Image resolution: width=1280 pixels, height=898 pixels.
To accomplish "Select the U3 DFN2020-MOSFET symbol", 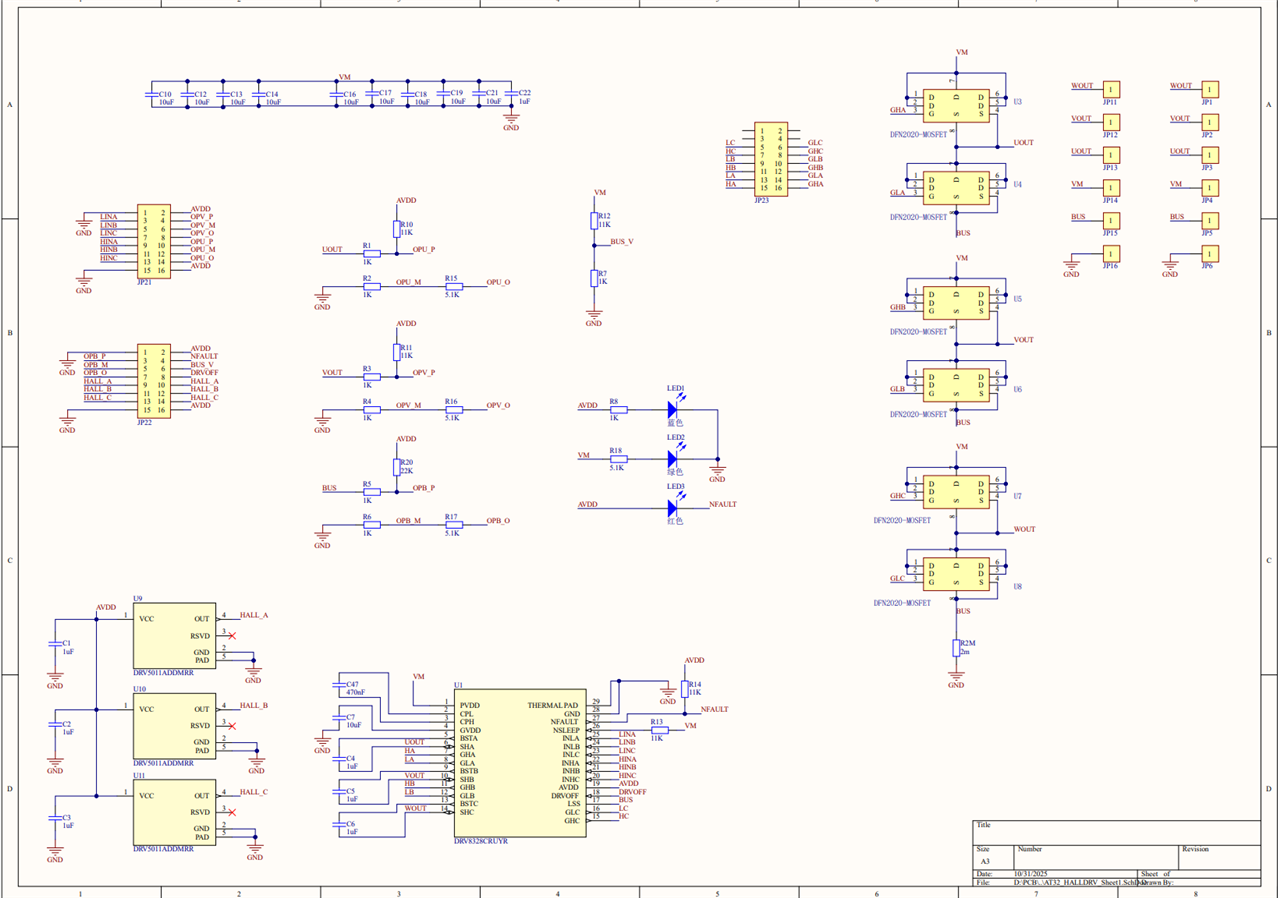I will coord(956,106).
